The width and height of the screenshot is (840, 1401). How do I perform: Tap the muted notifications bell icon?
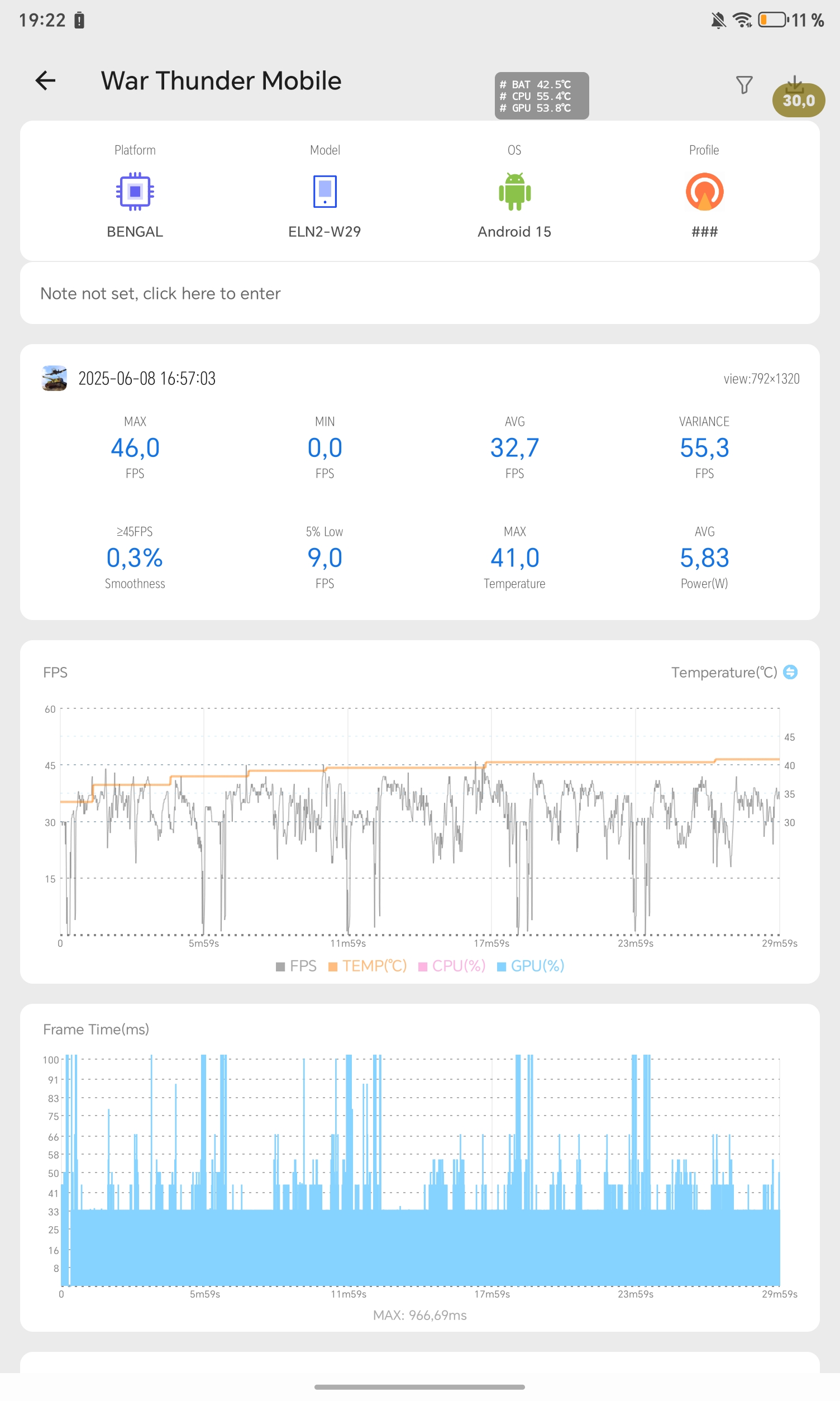(x=718, y=20)
